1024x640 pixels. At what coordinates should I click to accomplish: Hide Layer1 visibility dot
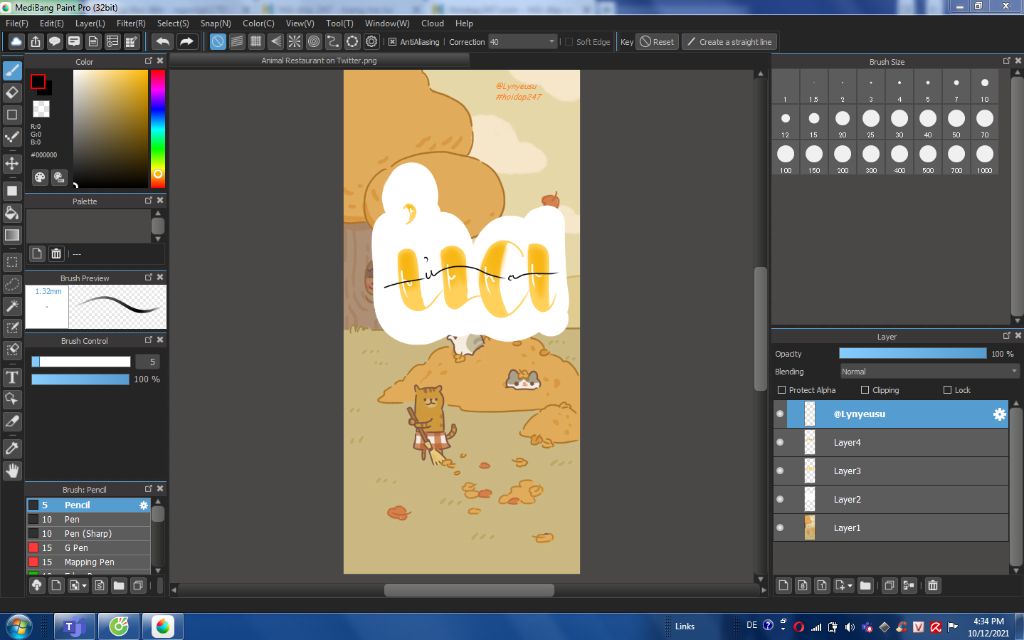click(x=780, y=528)
